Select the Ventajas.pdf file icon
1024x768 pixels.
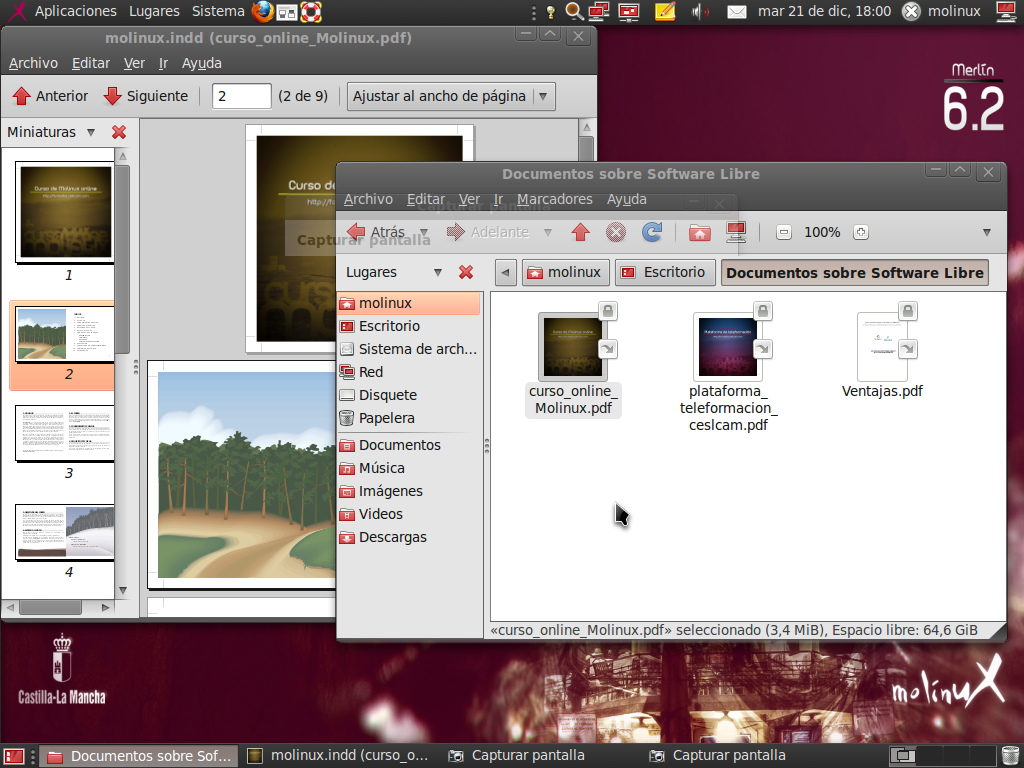(882, 346)
